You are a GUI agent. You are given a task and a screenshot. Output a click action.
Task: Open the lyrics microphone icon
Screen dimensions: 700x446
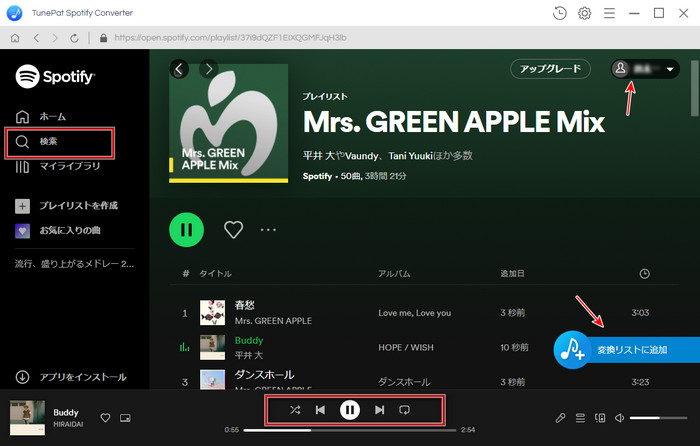[560, 418]
